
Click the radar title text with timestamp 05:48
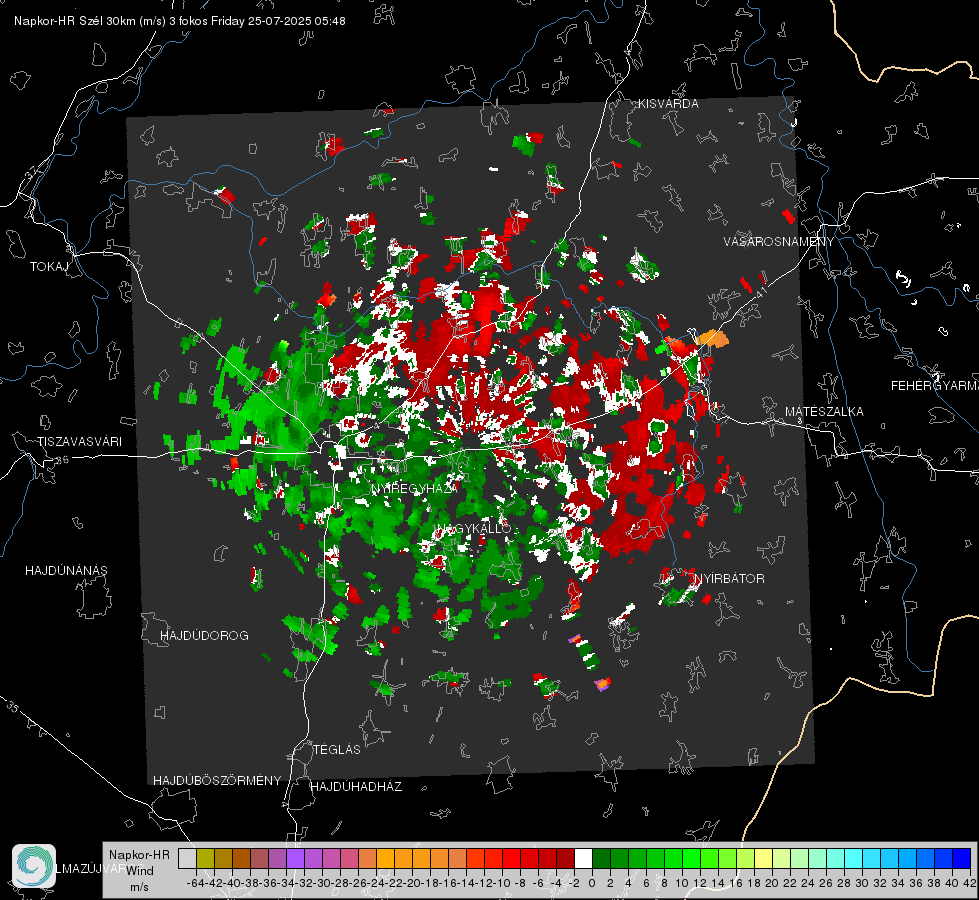coord(180,21)
